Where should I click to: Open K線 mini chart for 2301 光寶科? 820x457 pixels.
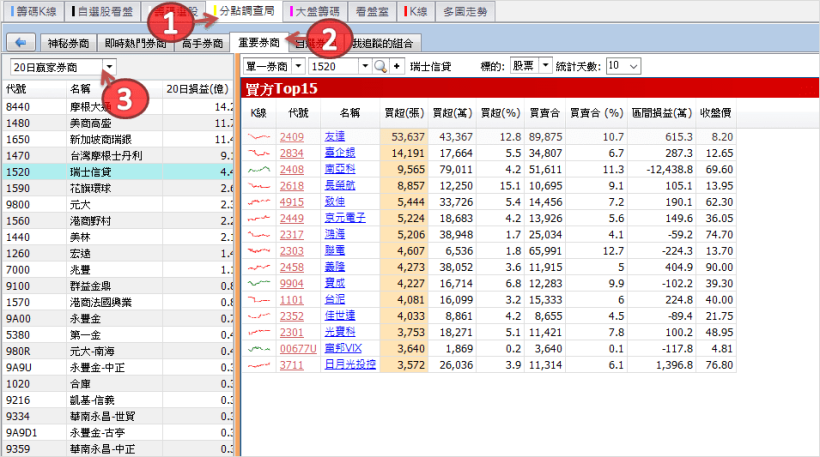259,332
